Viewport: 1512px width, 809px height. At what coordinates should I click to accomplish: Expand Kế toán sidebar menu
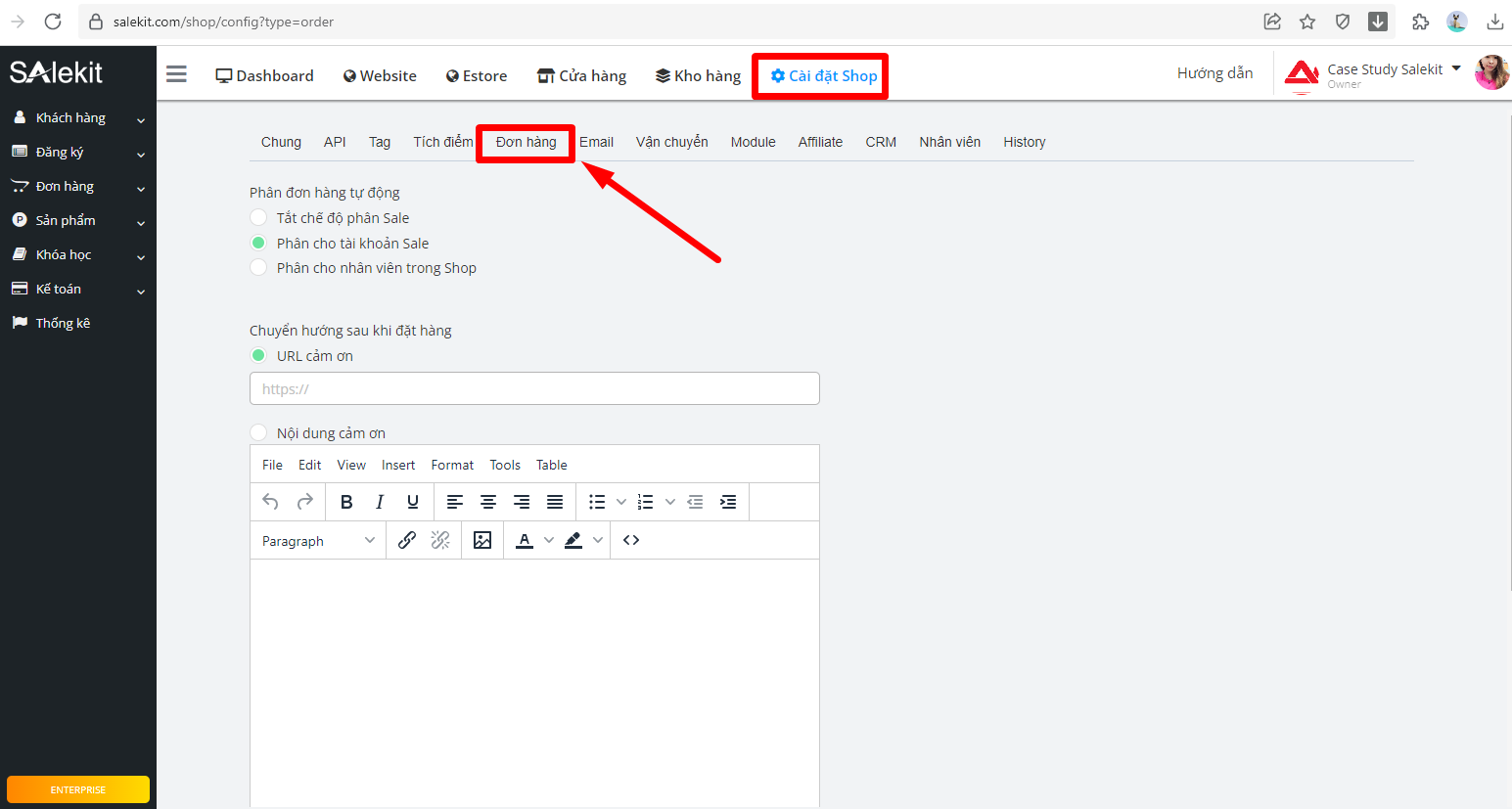[78, 289]
